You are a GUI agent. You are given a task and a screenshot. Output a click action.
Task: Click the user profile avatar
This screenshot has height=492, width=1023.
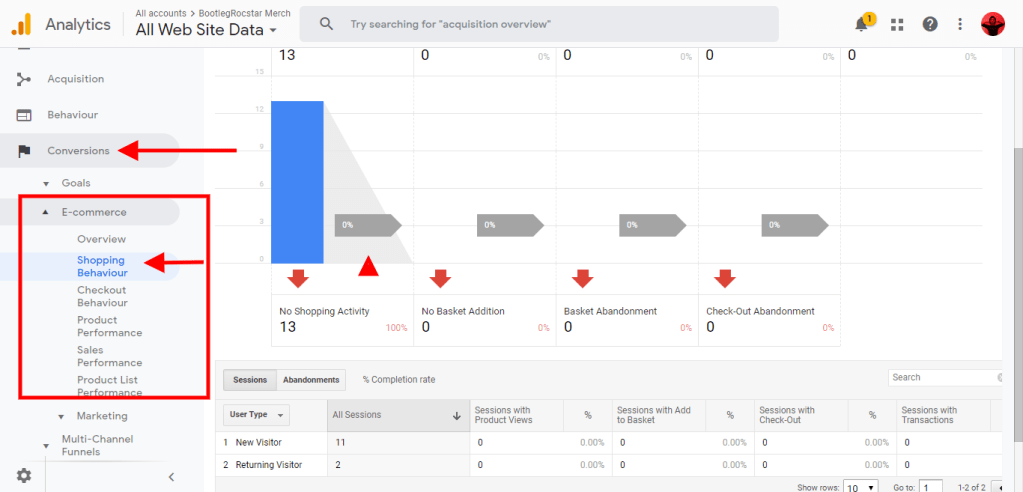993,24
